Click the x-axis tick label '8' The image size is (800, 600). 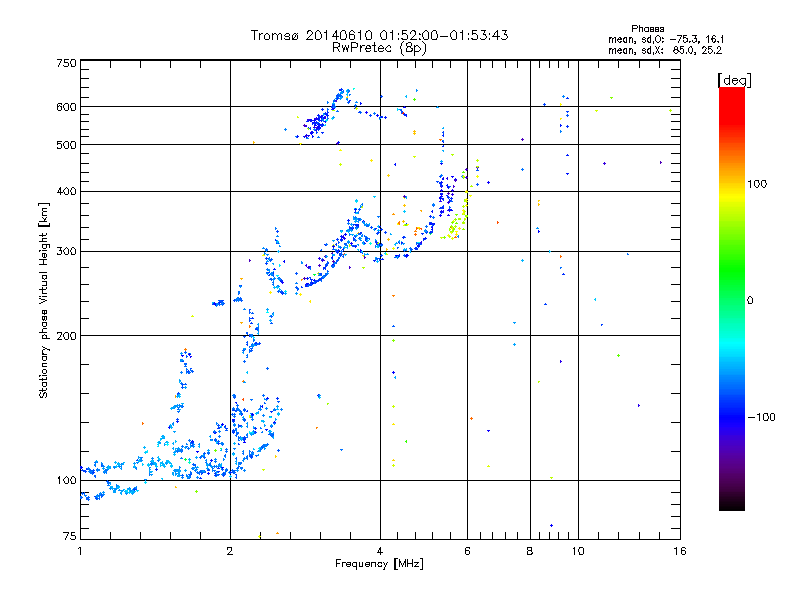(530, 551)
